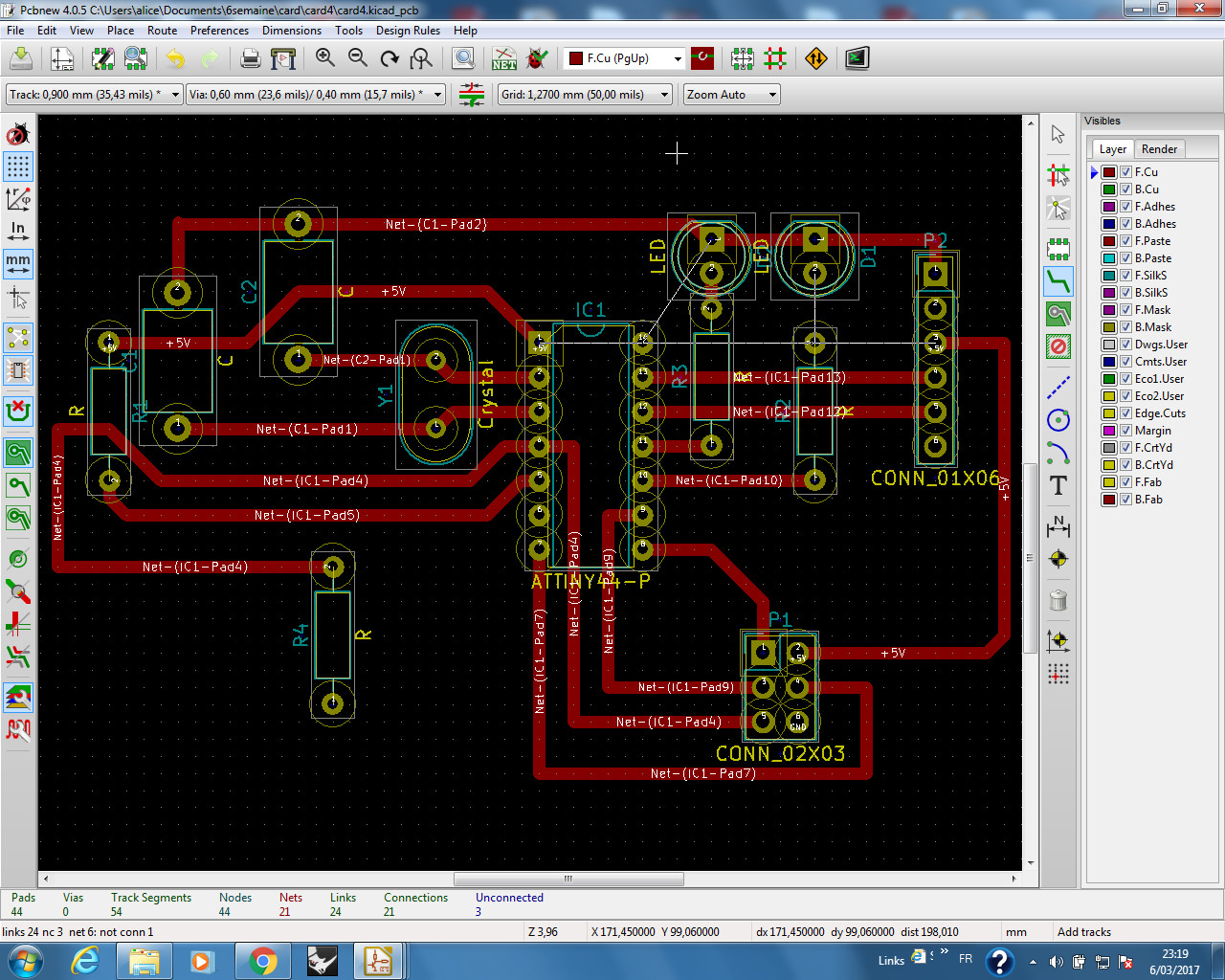1225x980 pixels.
Task: Select the Add circle drawing tool
Action: (1058, 420)
